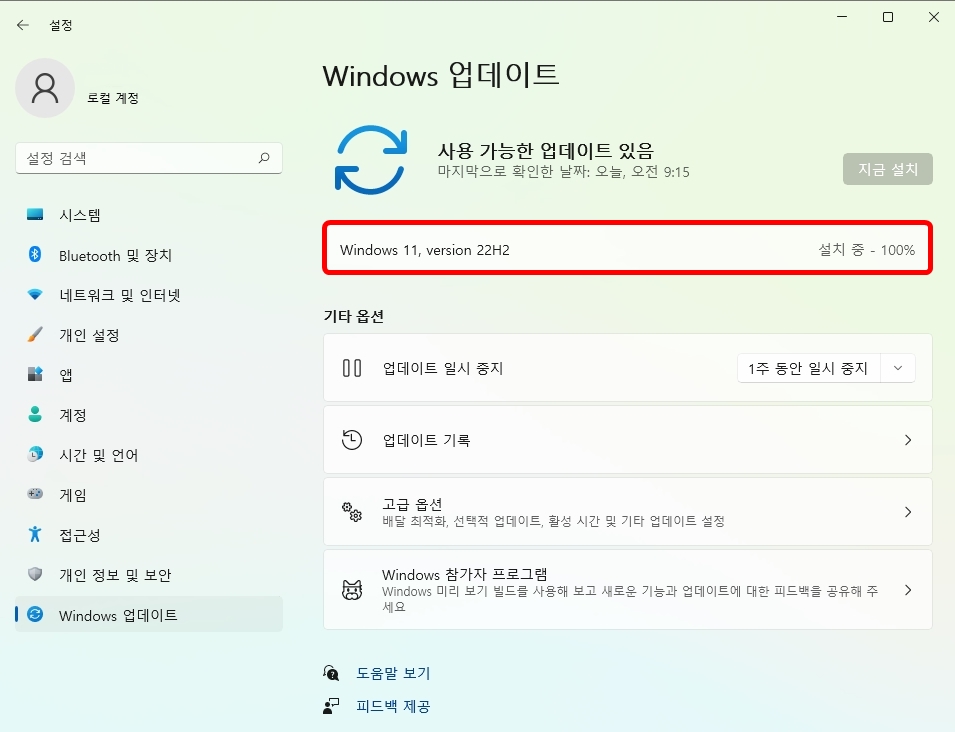
Task: Expand Windows 참가자 프로그램 with its chevron
Action: (x=908, y=589)
